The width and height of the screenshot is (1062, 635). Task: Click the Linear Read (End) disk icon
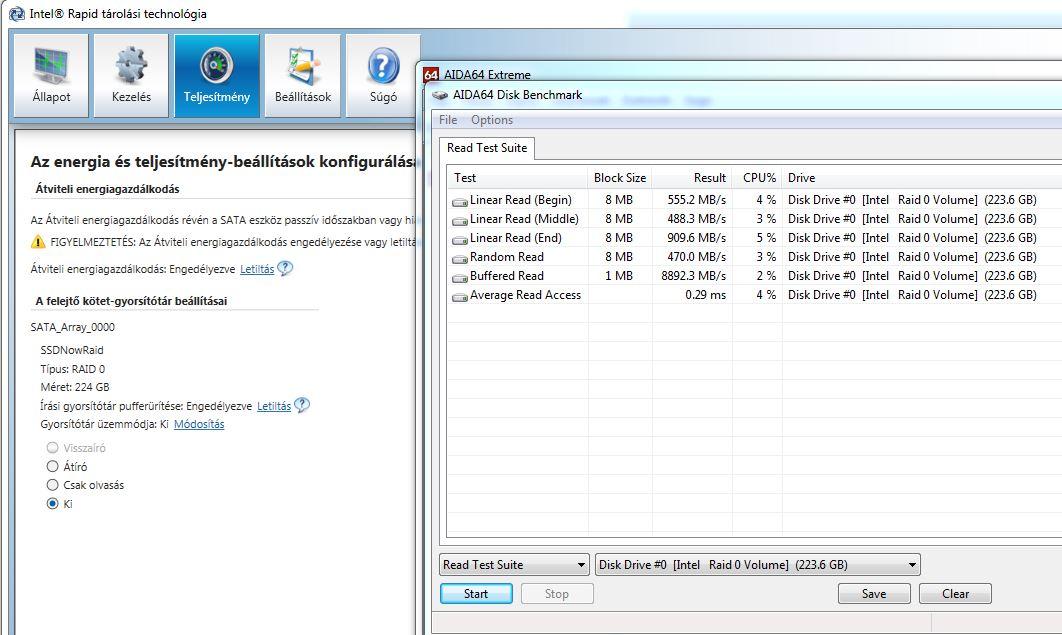pyautogui.click(x=460, y=239)
